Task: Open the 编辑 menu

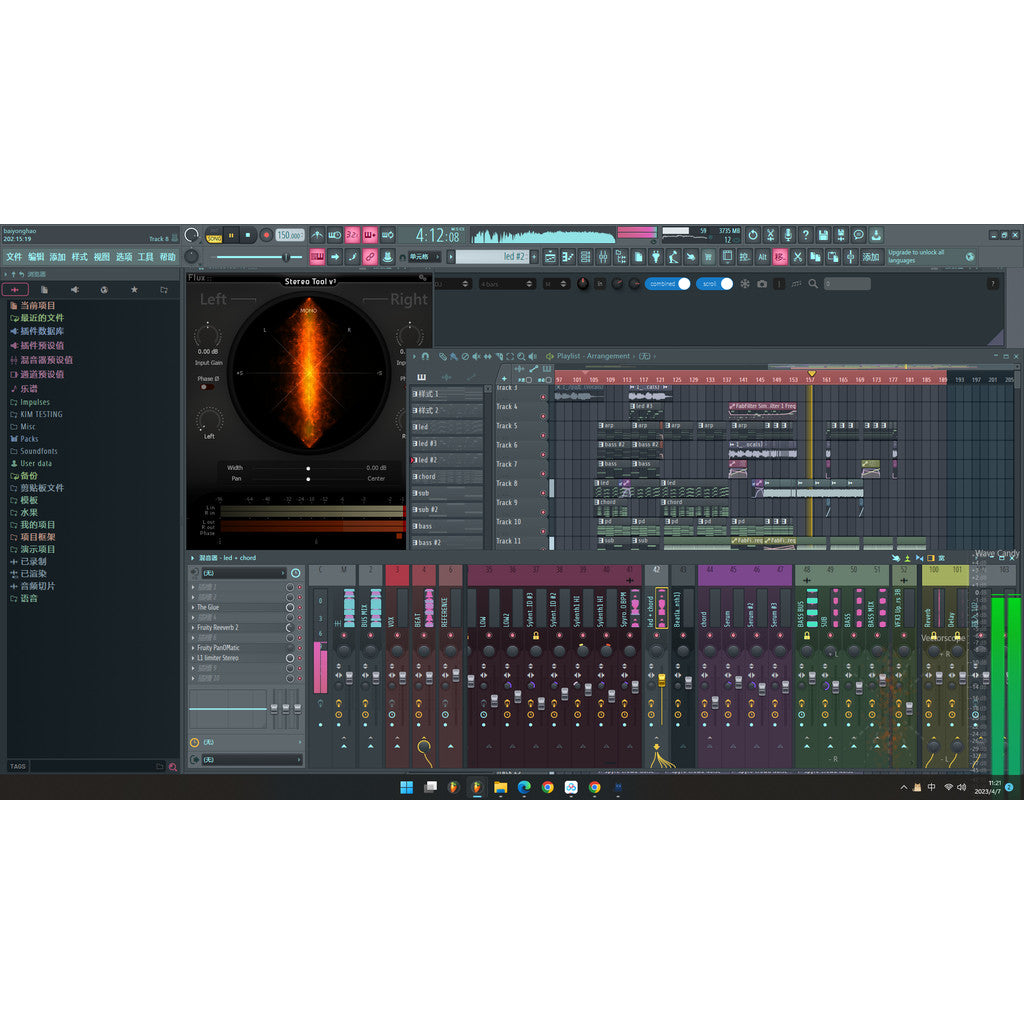Action: [36, 257]
